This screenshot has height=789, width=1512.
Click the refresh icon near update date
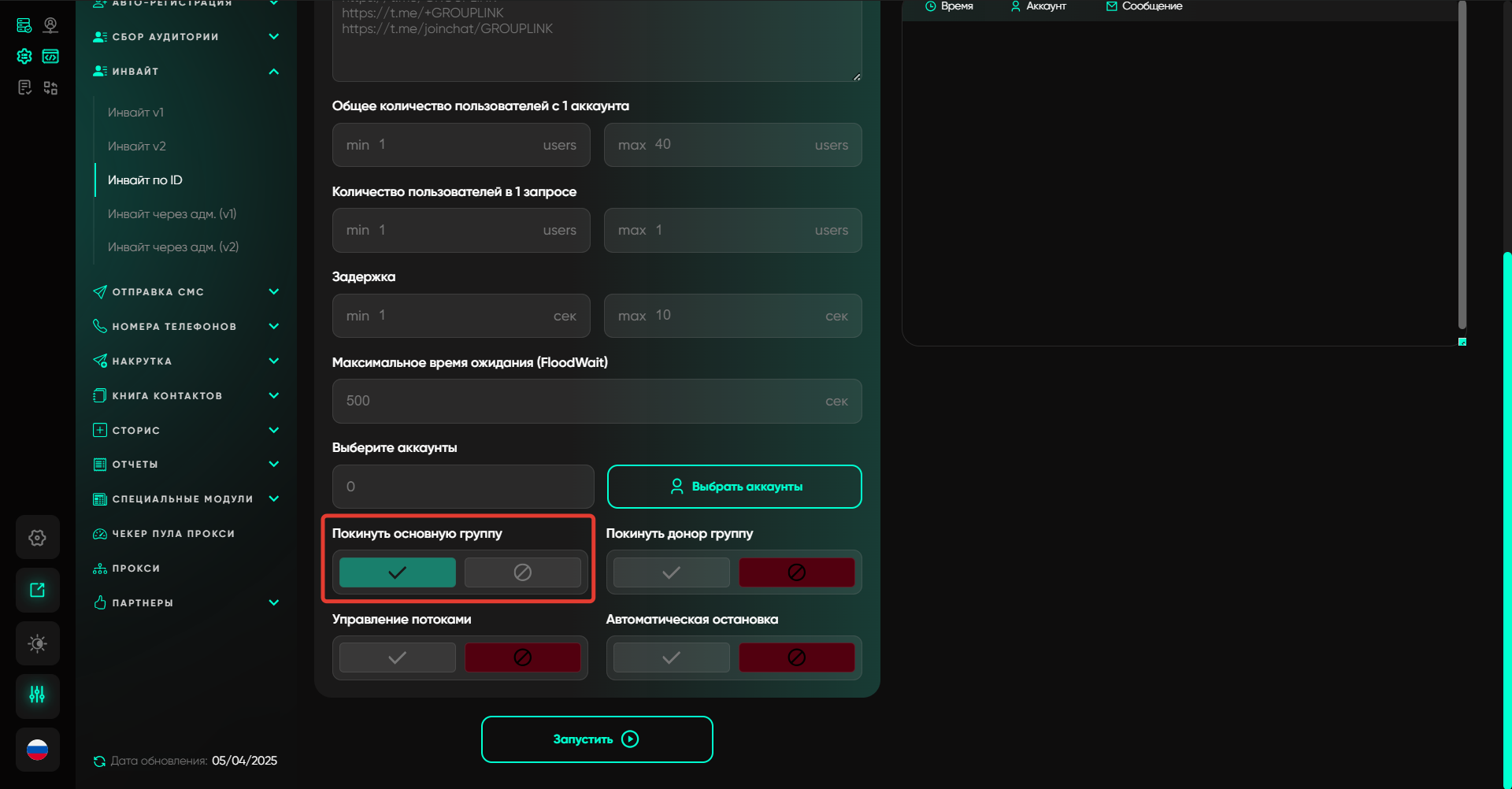(x=99, y=761)
